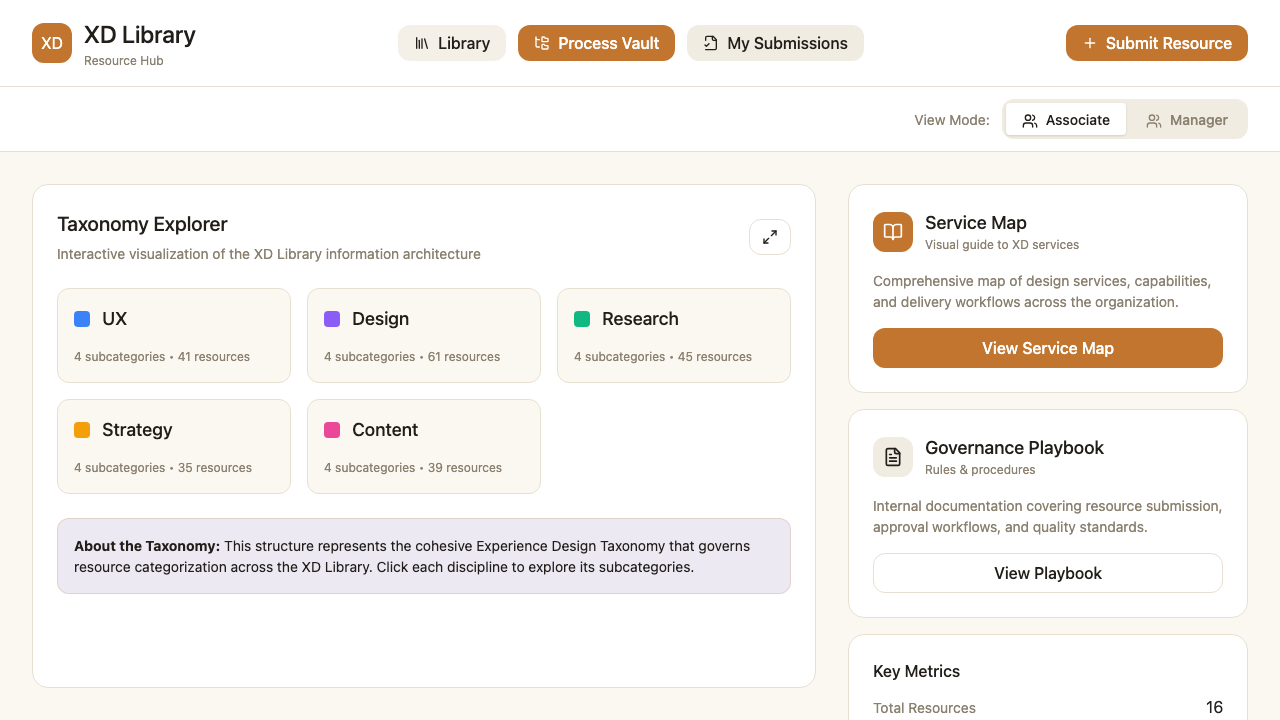The width and height of the screenshot is (1280, 720).
Task: Open the Content discipline card
Action: (424, 447)
